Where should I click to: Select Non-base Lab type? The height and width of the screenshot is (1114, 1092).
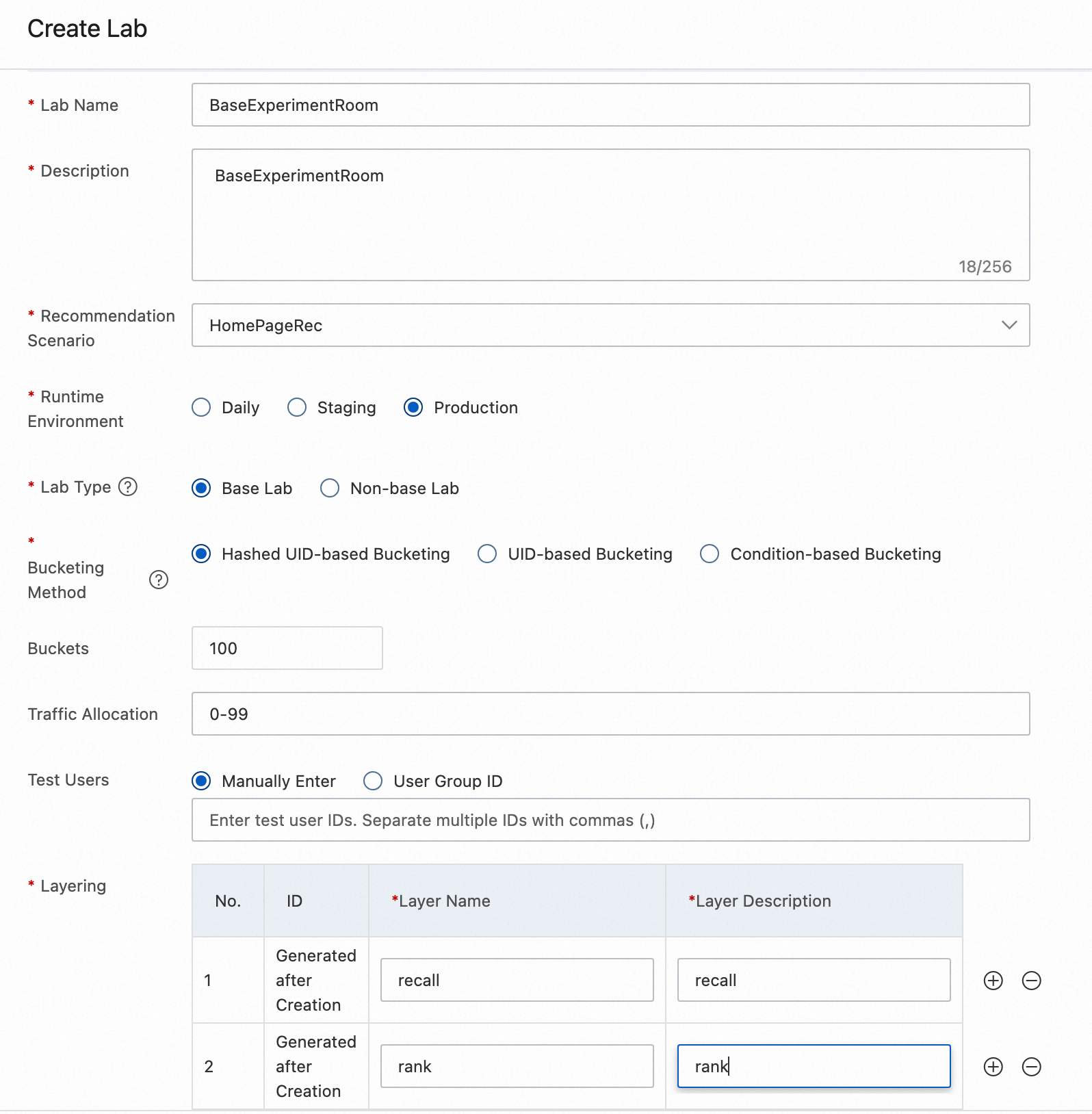330,489
